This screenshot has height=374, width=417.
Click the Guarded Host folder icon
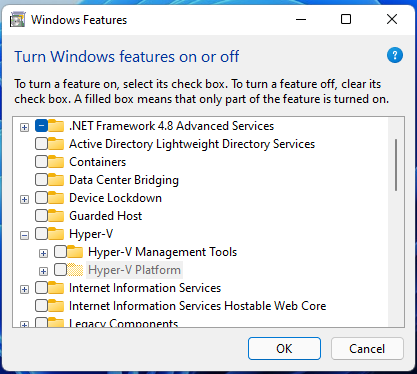coord(56,216)
